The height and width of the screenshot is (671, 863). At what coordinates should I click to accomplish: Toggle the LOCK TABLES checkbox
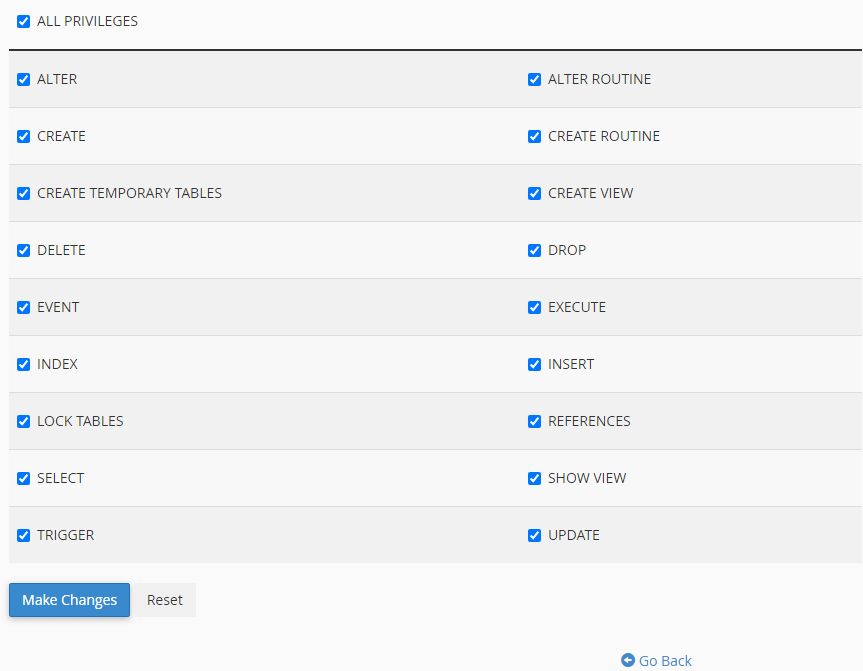tap(24, 421)
